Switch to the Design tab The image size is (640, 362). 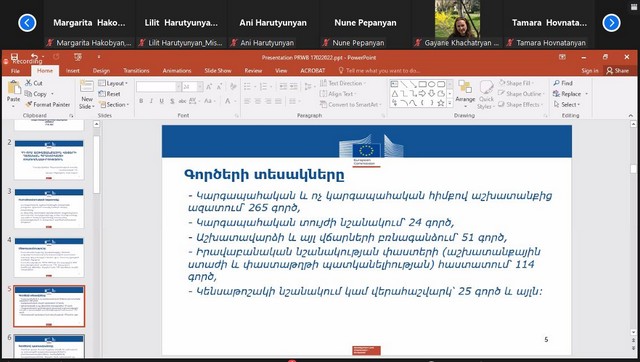tap(101, 71)
